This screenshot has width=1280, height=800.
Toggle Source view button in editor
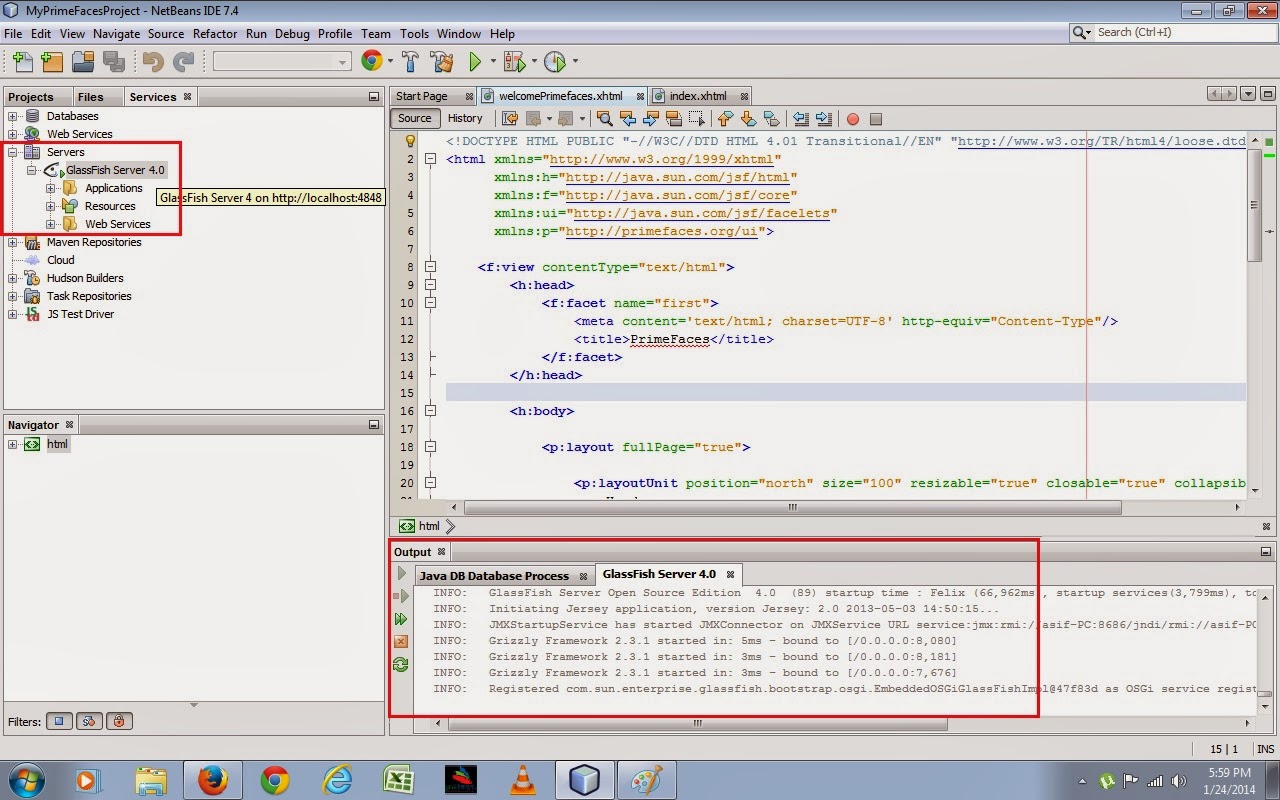[x=414, y=118]
